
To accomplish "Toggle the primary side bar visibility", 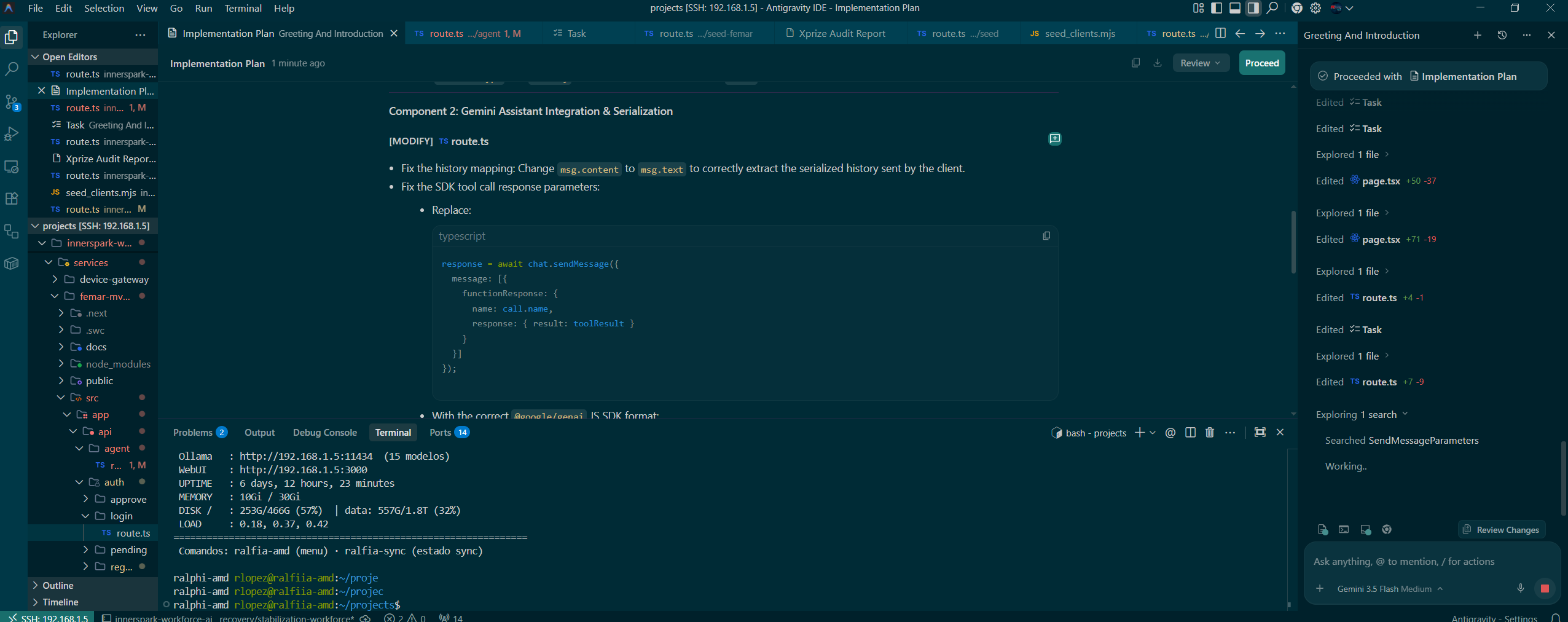I will (1217, 8).
